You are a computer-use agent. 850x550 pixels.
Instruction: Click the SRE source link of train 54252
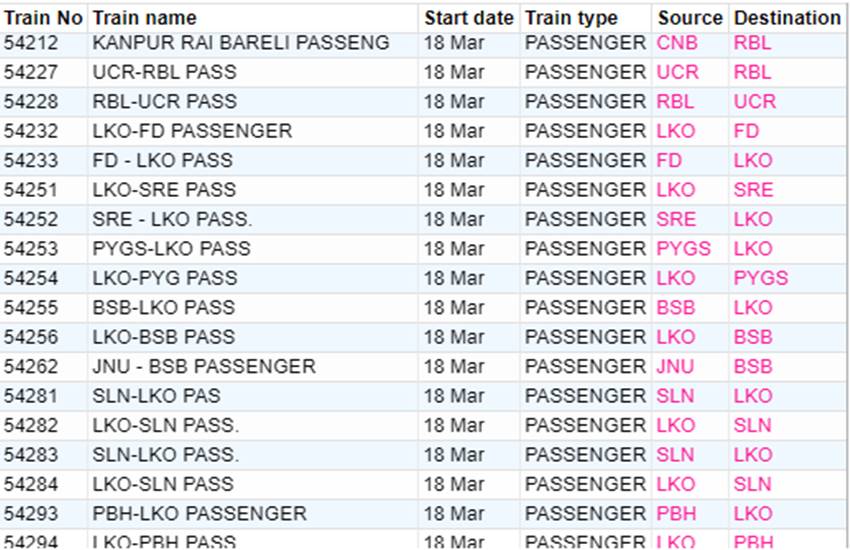(676, 219)
